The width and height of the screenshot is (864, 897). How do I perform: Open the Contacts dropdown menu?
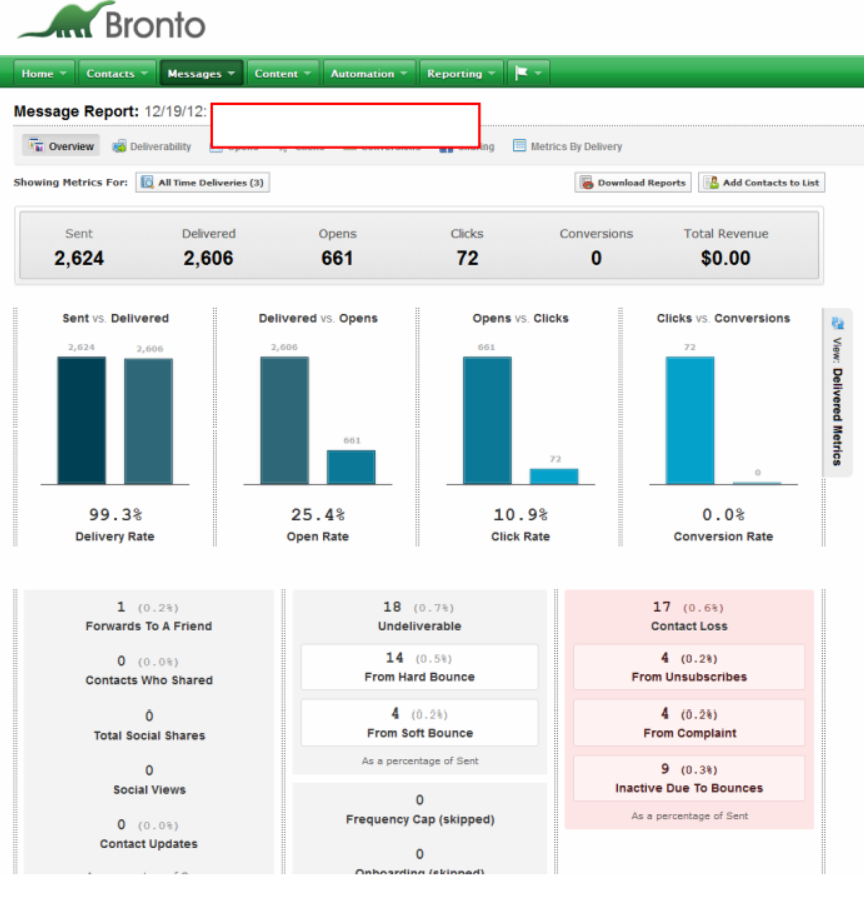click(117, 73)
